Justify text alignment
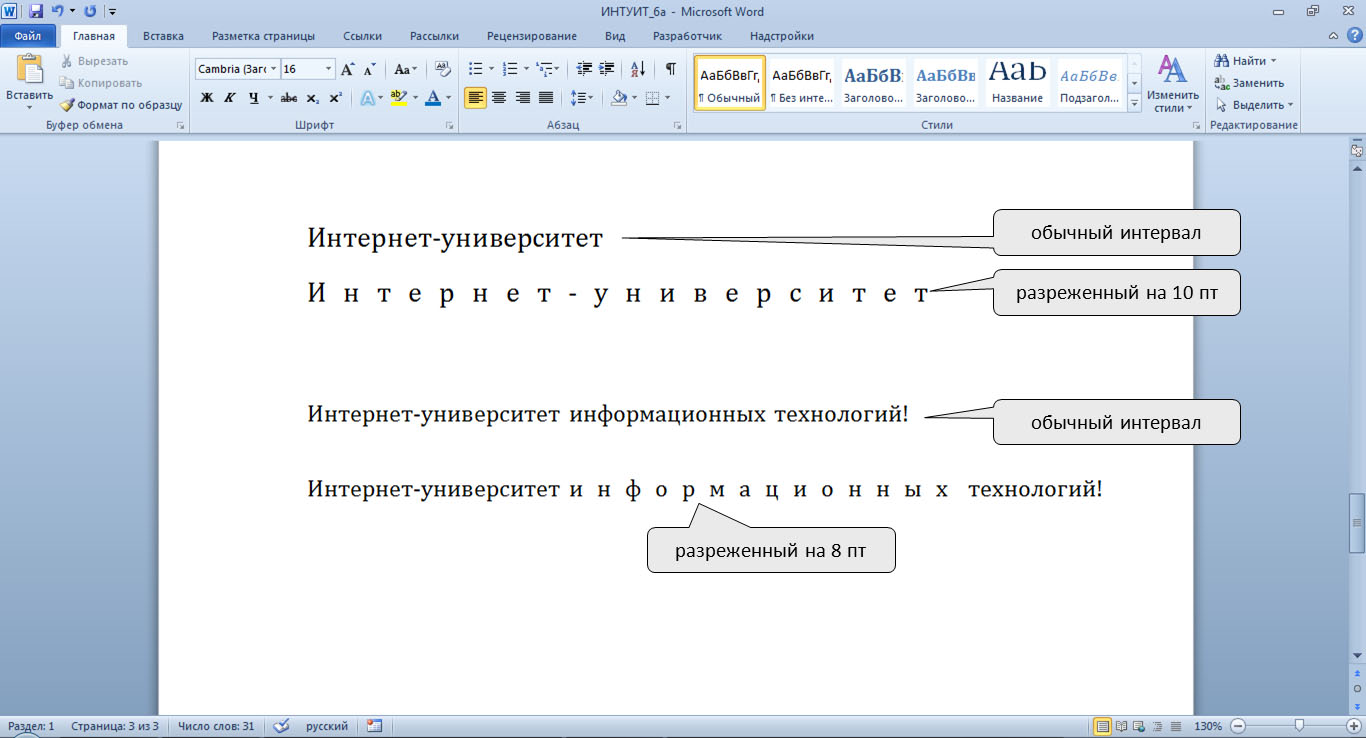The width and height of the screenshot is (1366, 738). coord(545,97)
